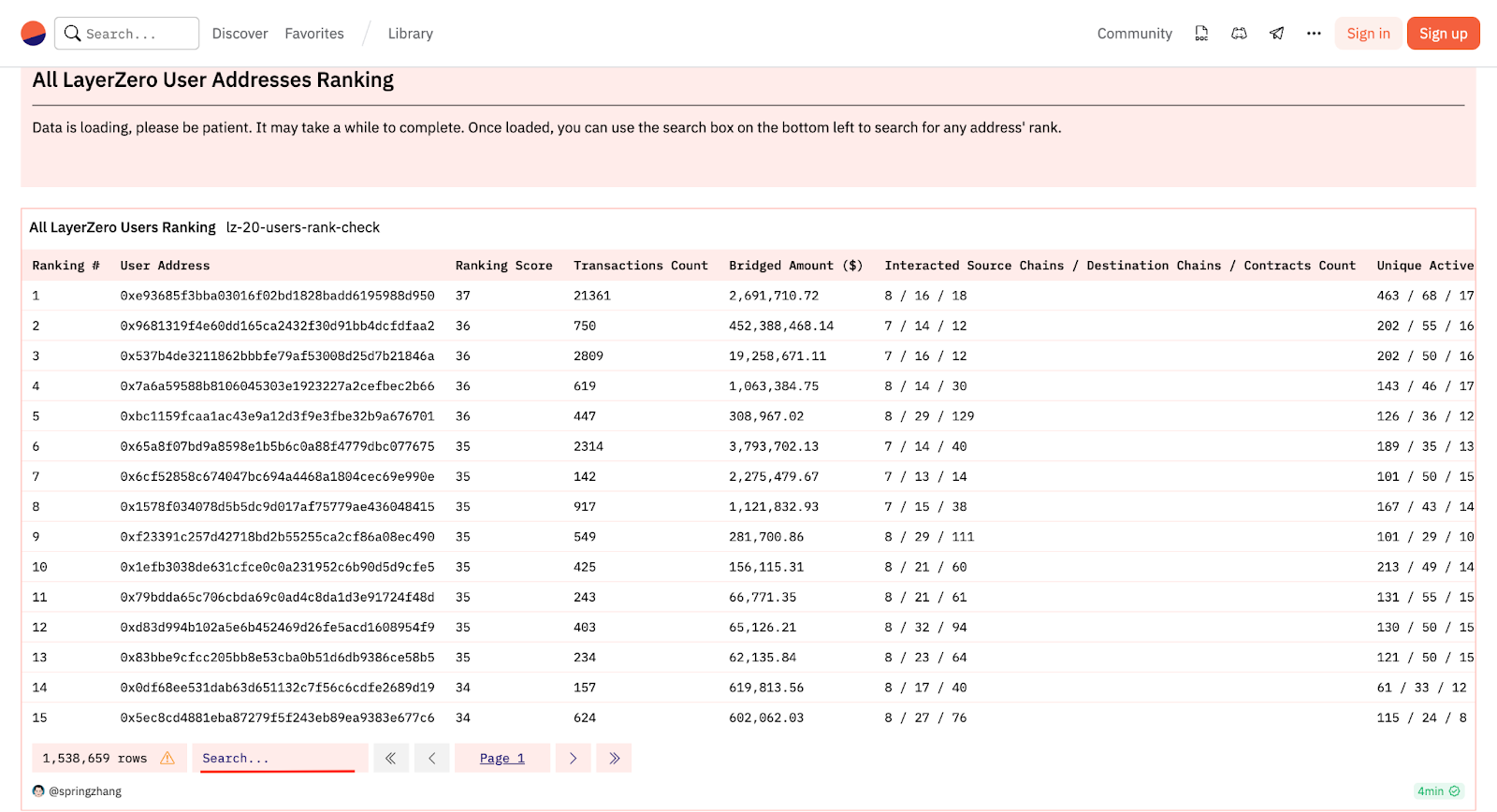
Task: Open the Discover tab
Action: (240, 34)
